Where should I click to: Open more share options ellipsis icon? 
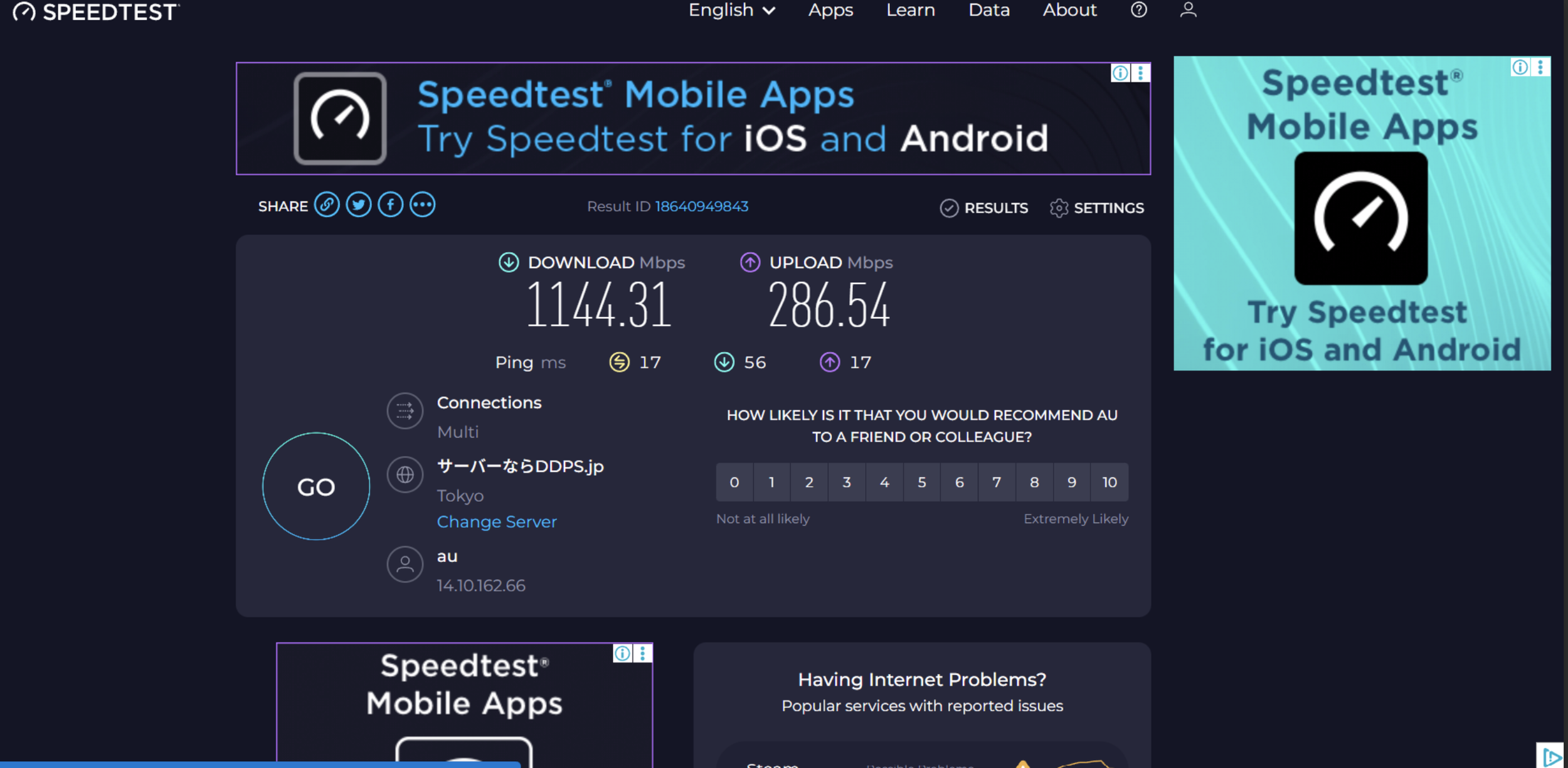[422, 205]
